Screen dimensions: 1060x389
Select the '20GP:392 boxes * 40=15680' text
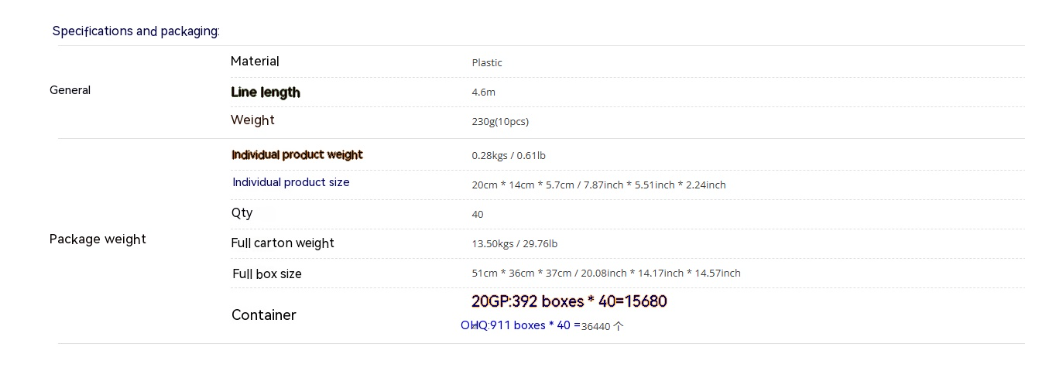[x=569, y=302]
